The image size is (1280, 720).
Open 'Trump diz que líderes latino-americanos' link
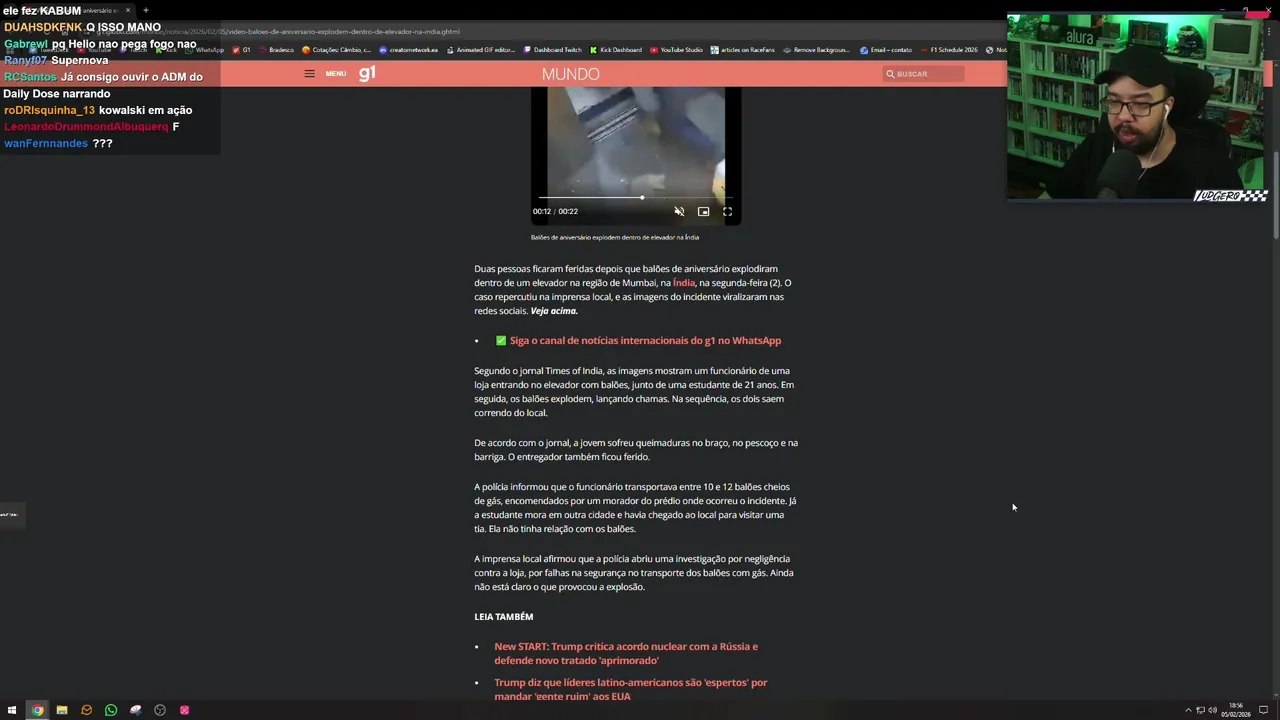tap(630, 689)
